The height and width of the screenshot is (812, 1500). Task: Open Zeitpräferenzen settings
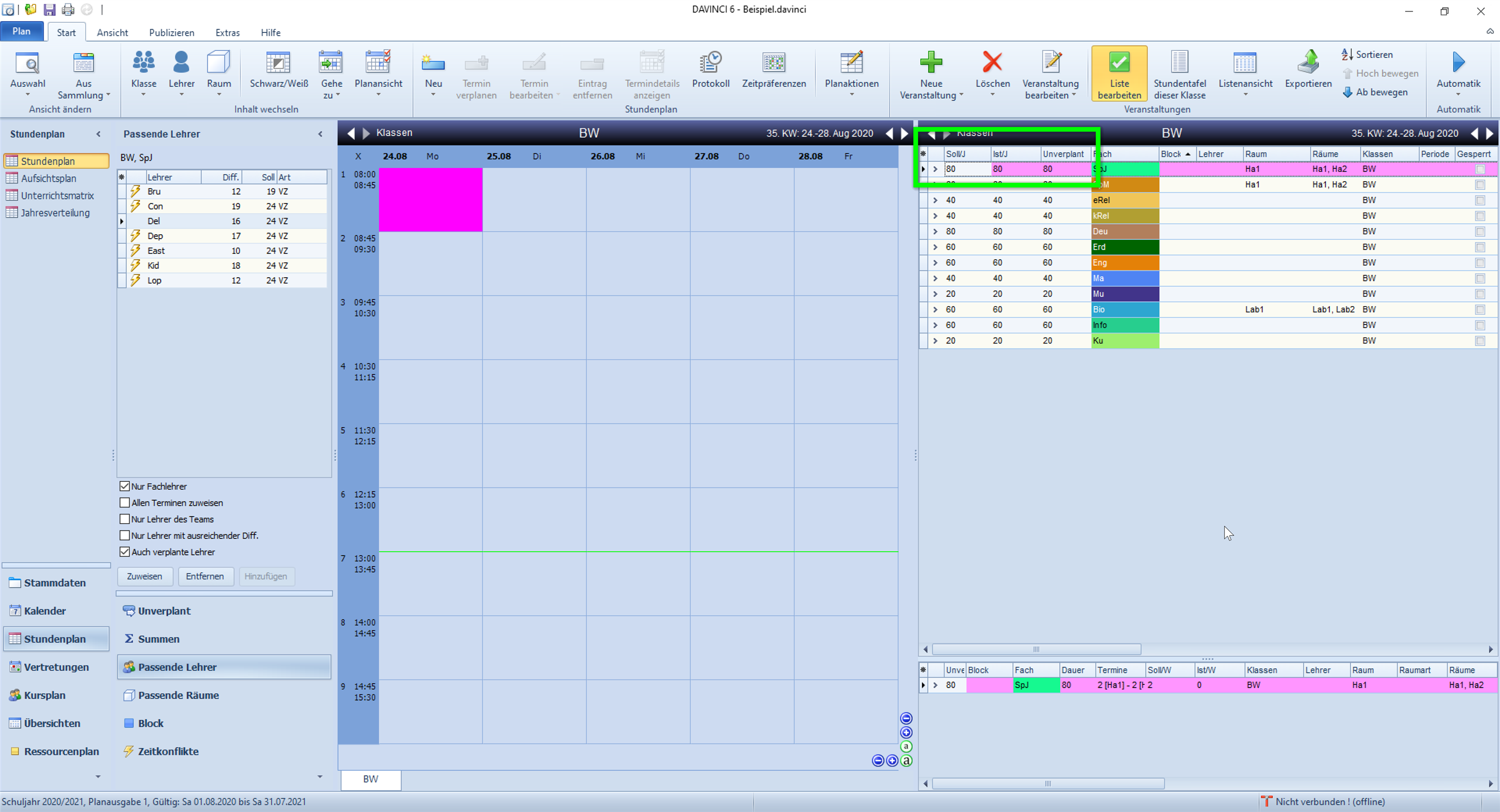pos(774,70)
